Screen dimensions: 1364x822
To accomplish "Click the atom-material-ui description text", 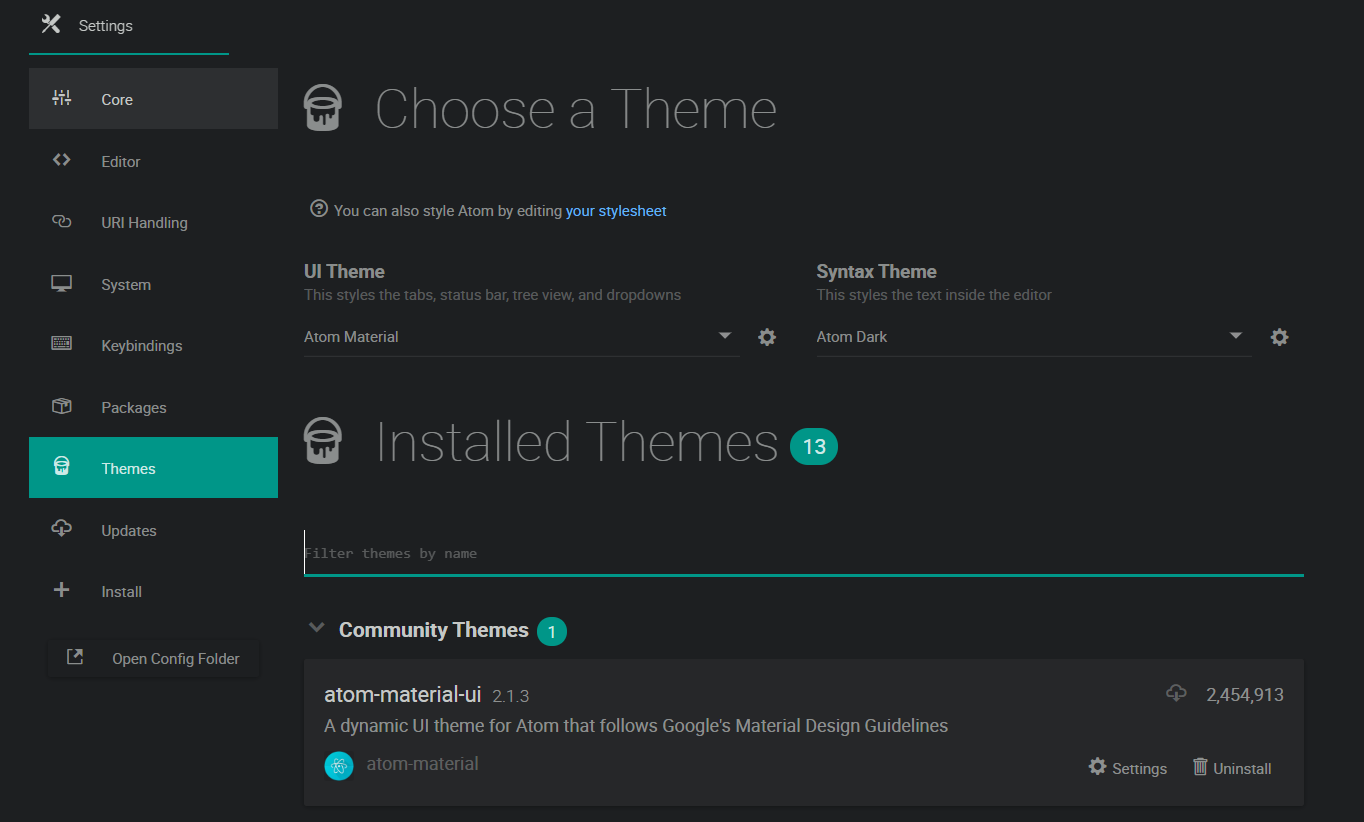I will coord(636,726).
